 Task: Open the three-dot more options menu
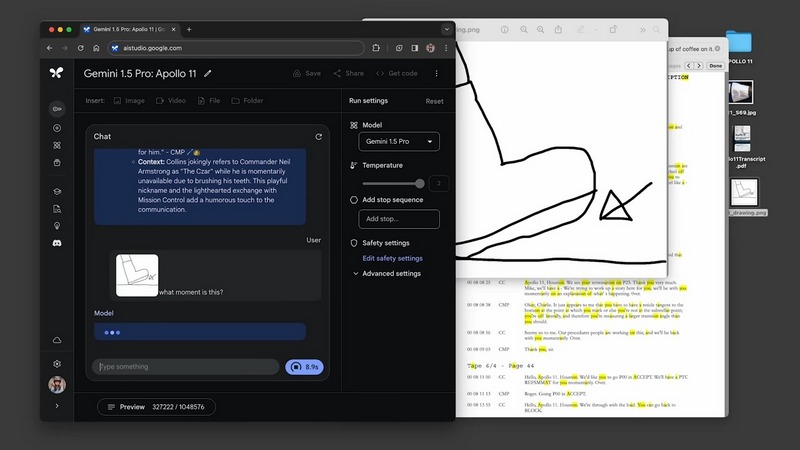coord(436,73)
